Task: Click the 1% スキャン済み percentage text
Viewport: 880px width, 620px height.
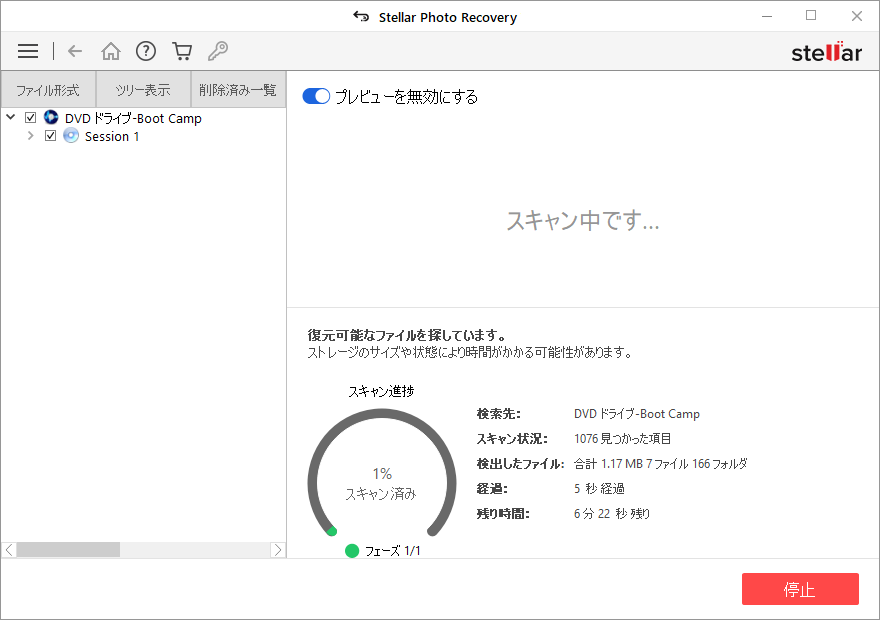Action: click(x=382, y=484)
